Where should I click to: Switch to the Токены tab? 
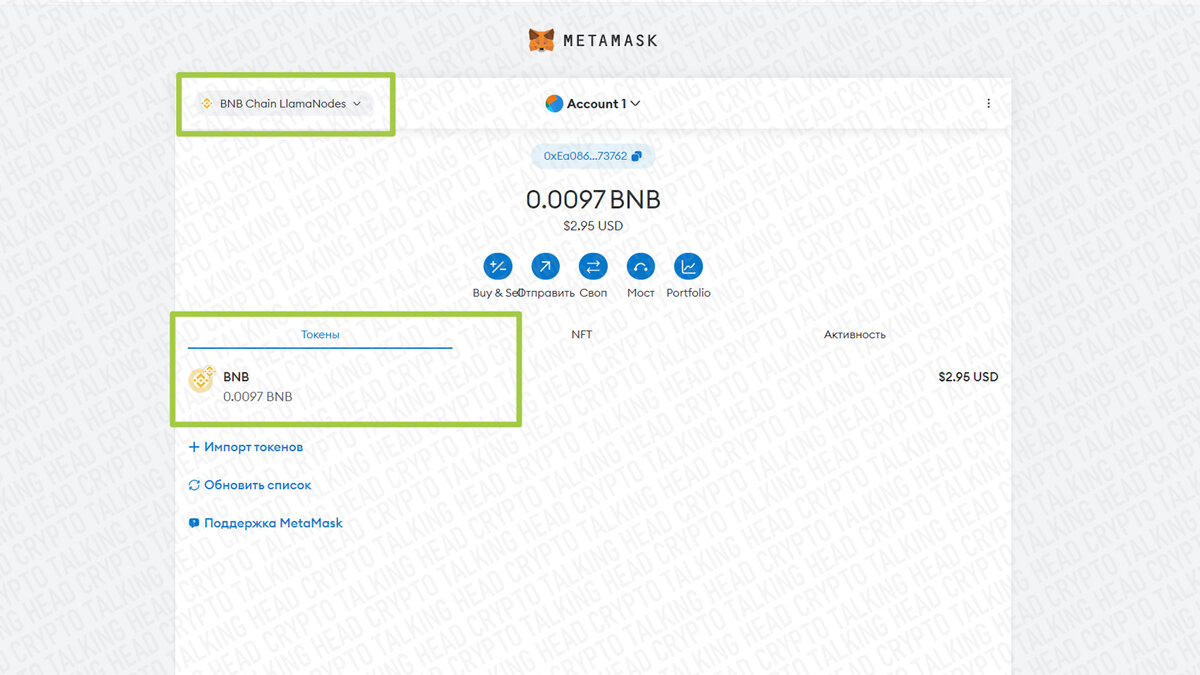coord(320,334)
